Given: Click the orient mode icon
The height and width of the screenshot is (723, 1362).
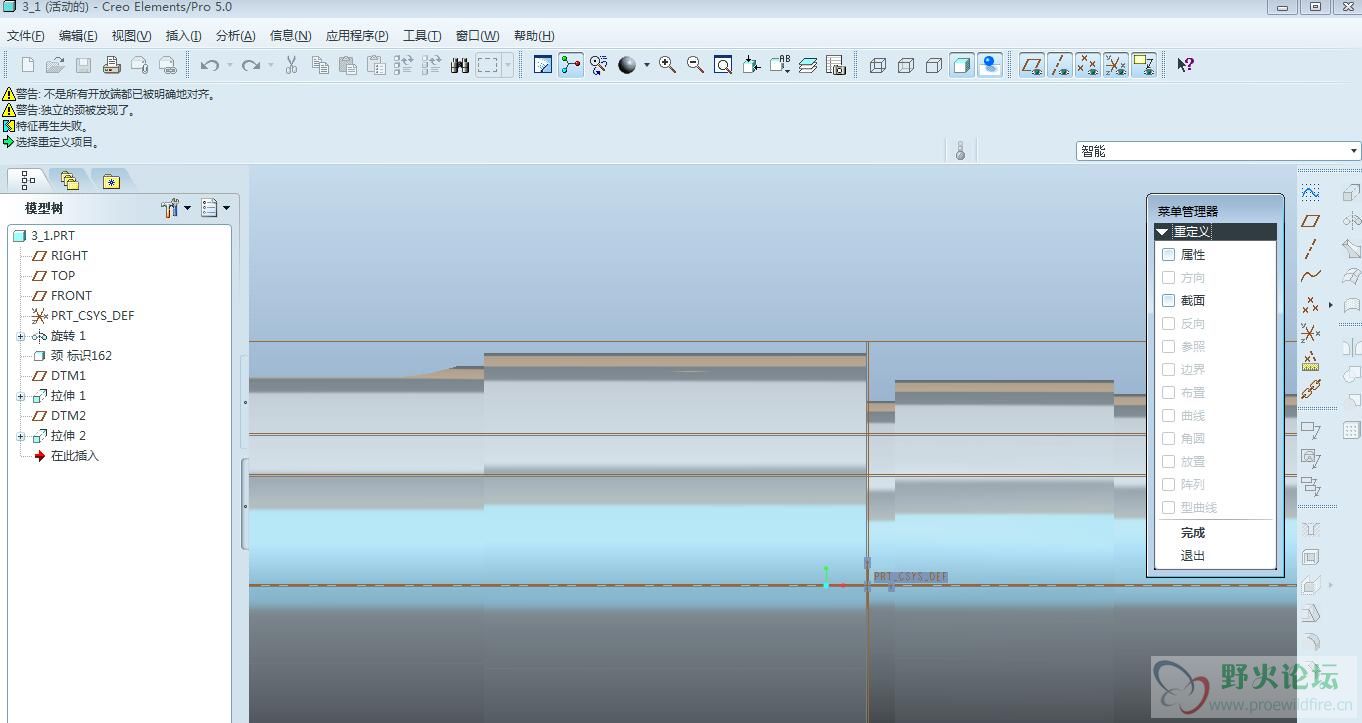Looking at the screenshot, I should tap(599, 65).
